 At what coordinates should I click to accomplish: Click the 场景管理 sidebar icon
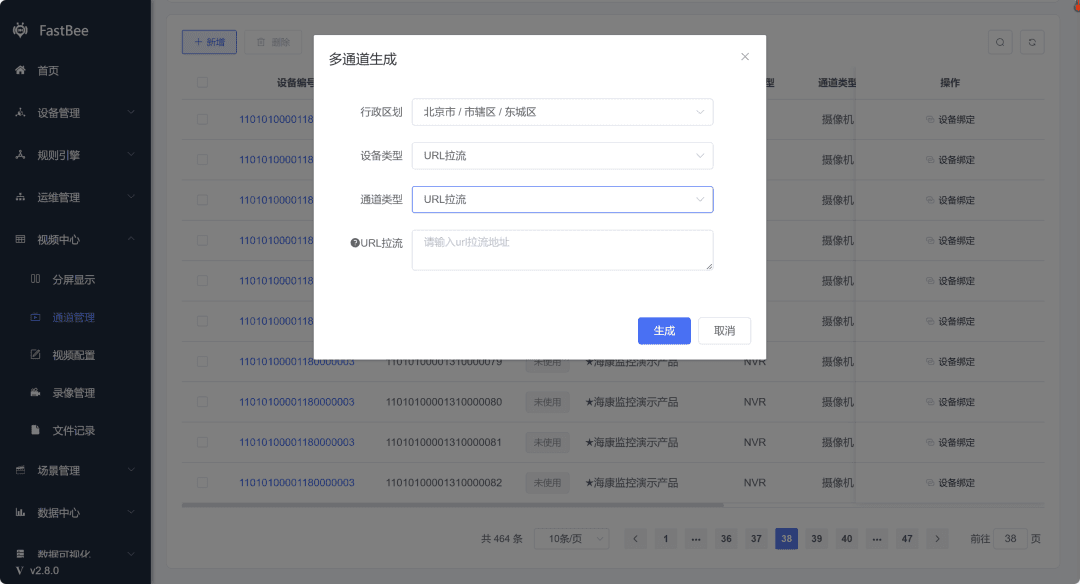(21, 470)
